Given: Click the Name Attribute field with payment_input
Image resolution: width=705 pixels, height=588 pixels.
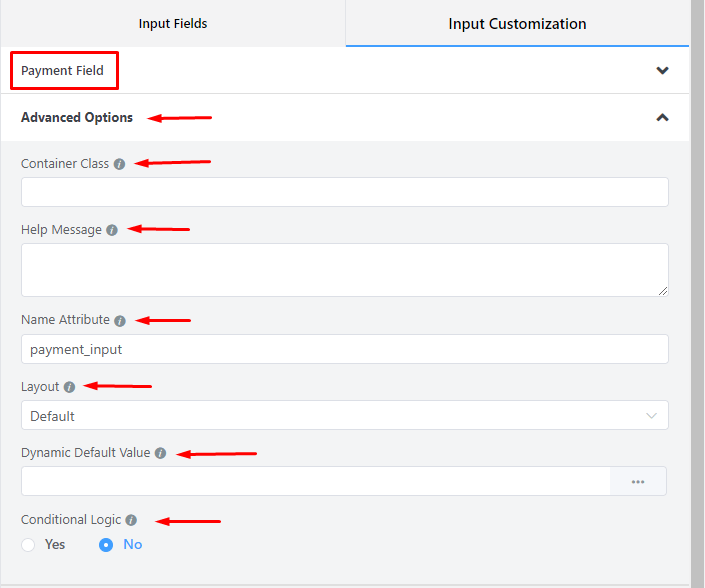Looking at the screenshot, I should pyautogui.click(x=344, y=349).
